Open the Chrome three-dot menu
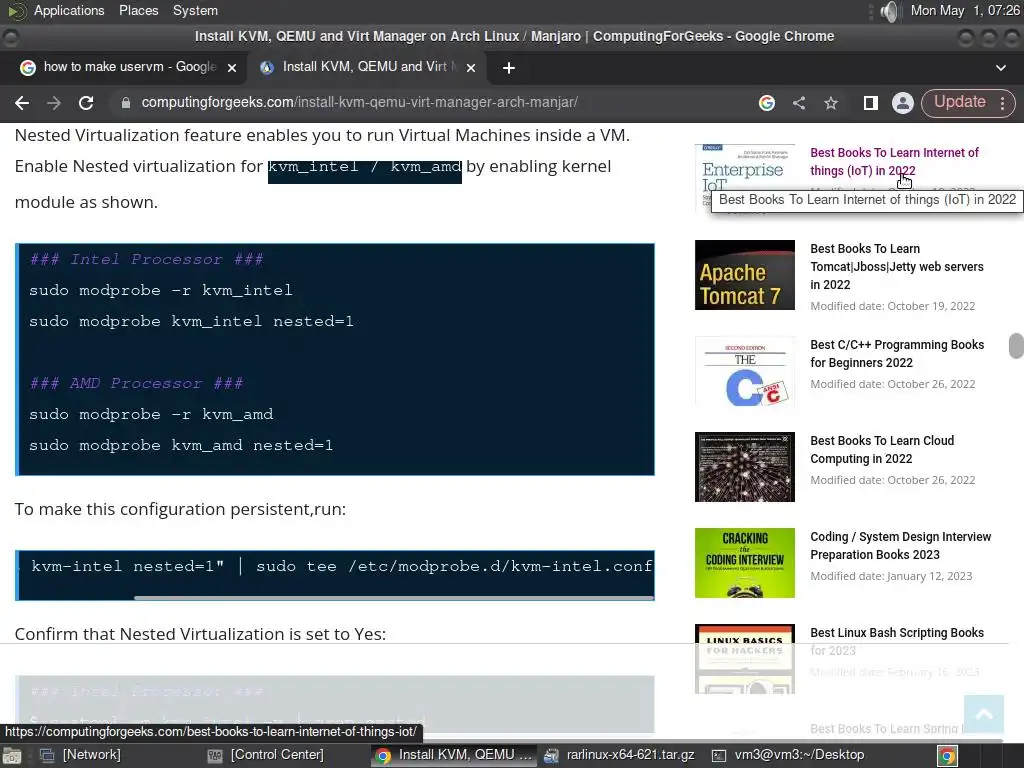The height and width of the screenshot is (768, 1024). [1002, 103]
